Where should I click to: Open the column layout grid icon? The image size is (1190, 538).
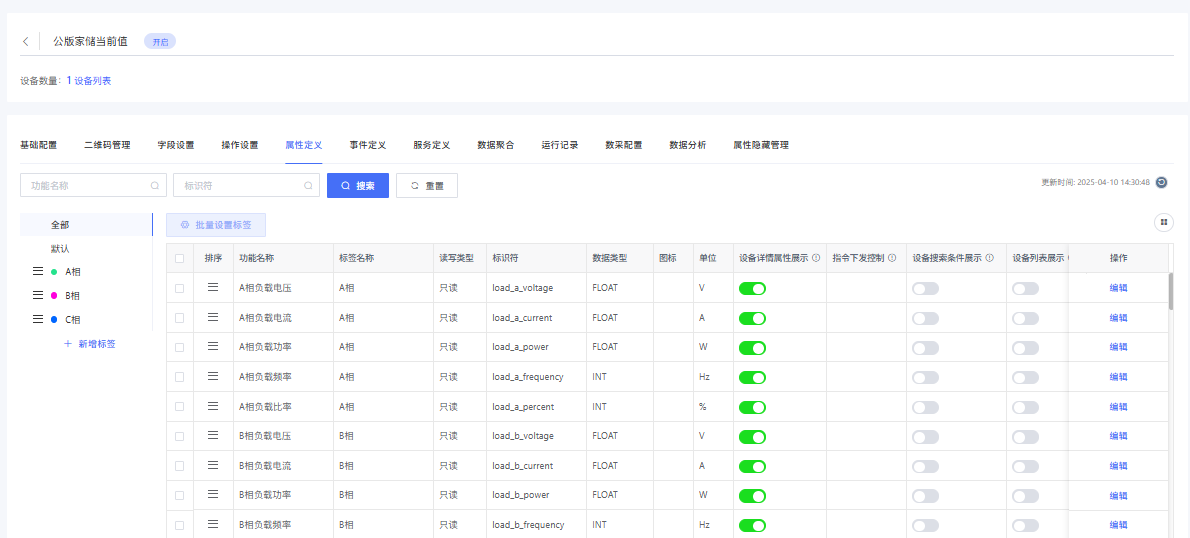point(1163,222)
